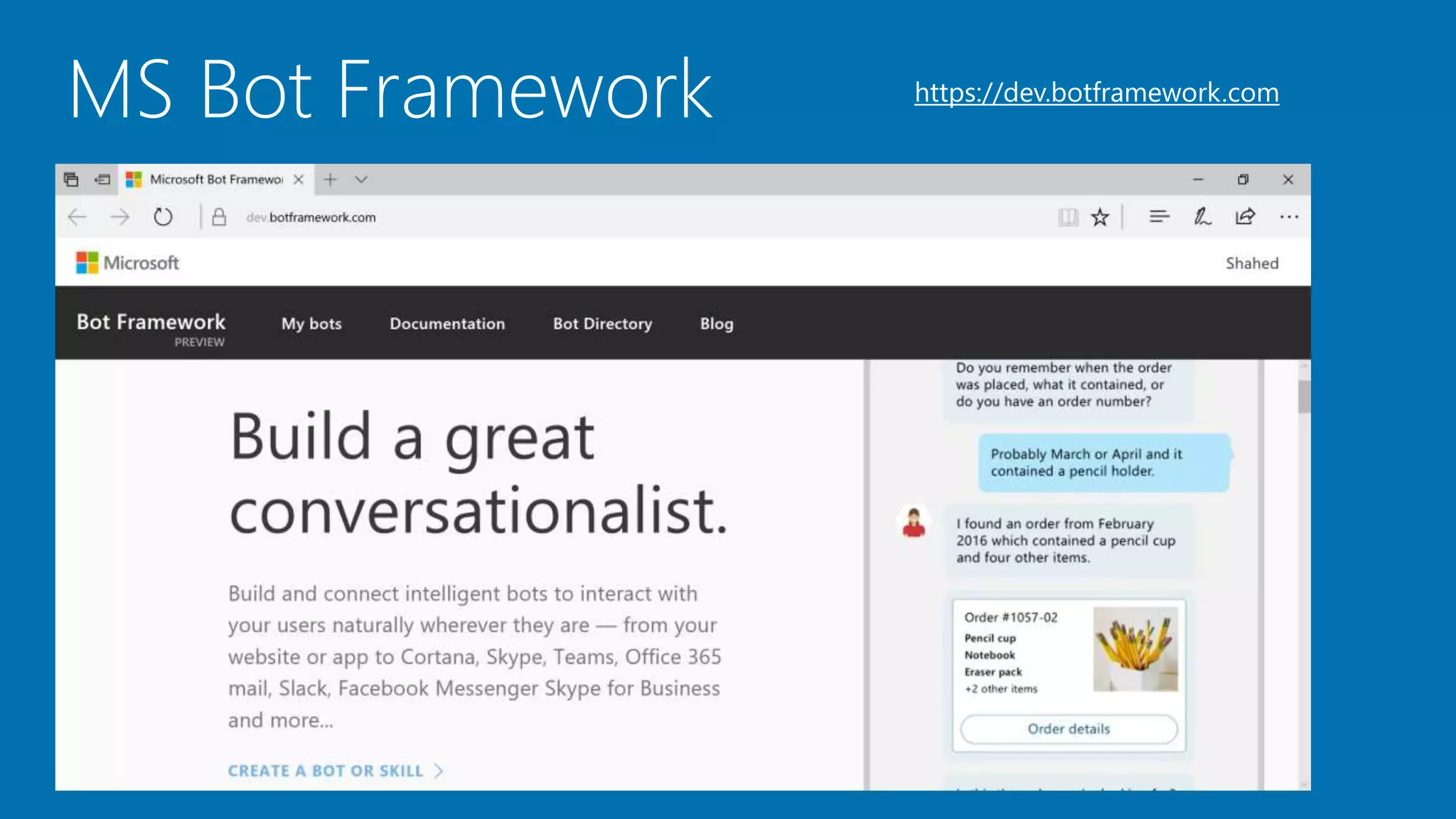Open Reading view book icon
Screen dimensions: 1456x819
pyautogui.click(x=1068, y=217)
